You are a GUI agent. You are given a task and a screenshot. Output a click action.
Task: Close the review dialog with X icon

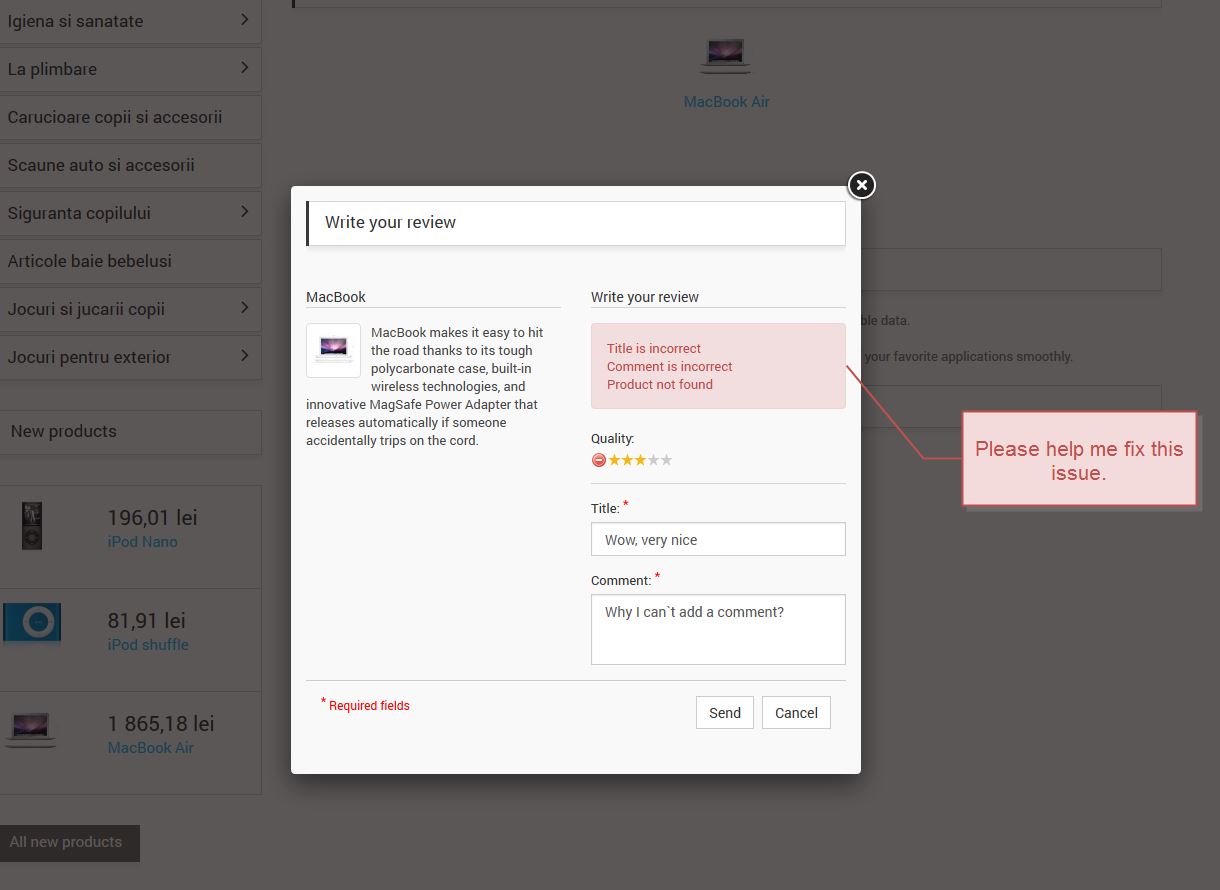(x=861, y=185)
